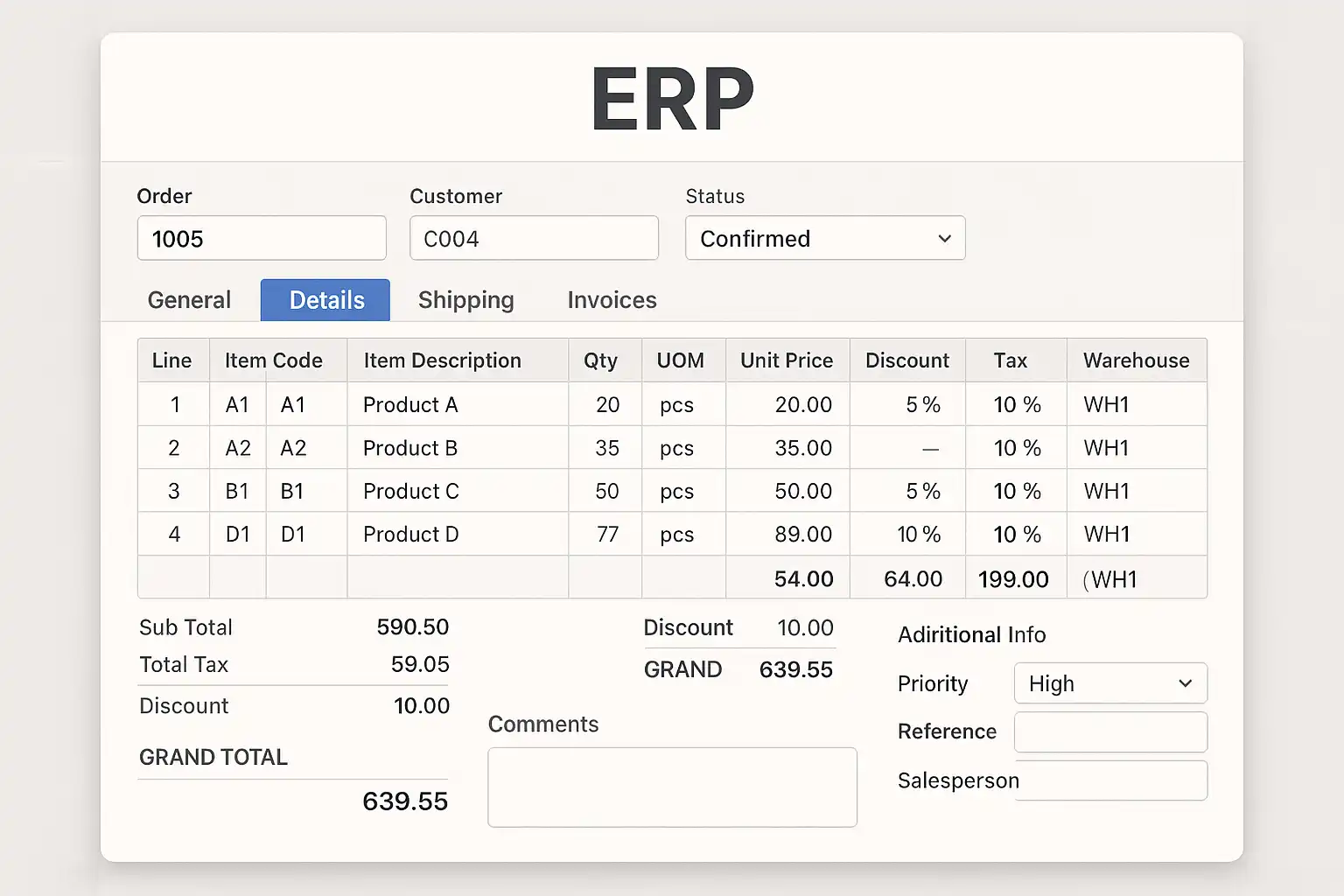The width and height of the screenshot is (1344, 896).
Task: Click the Reference input field
Action: coord(1109,731)
